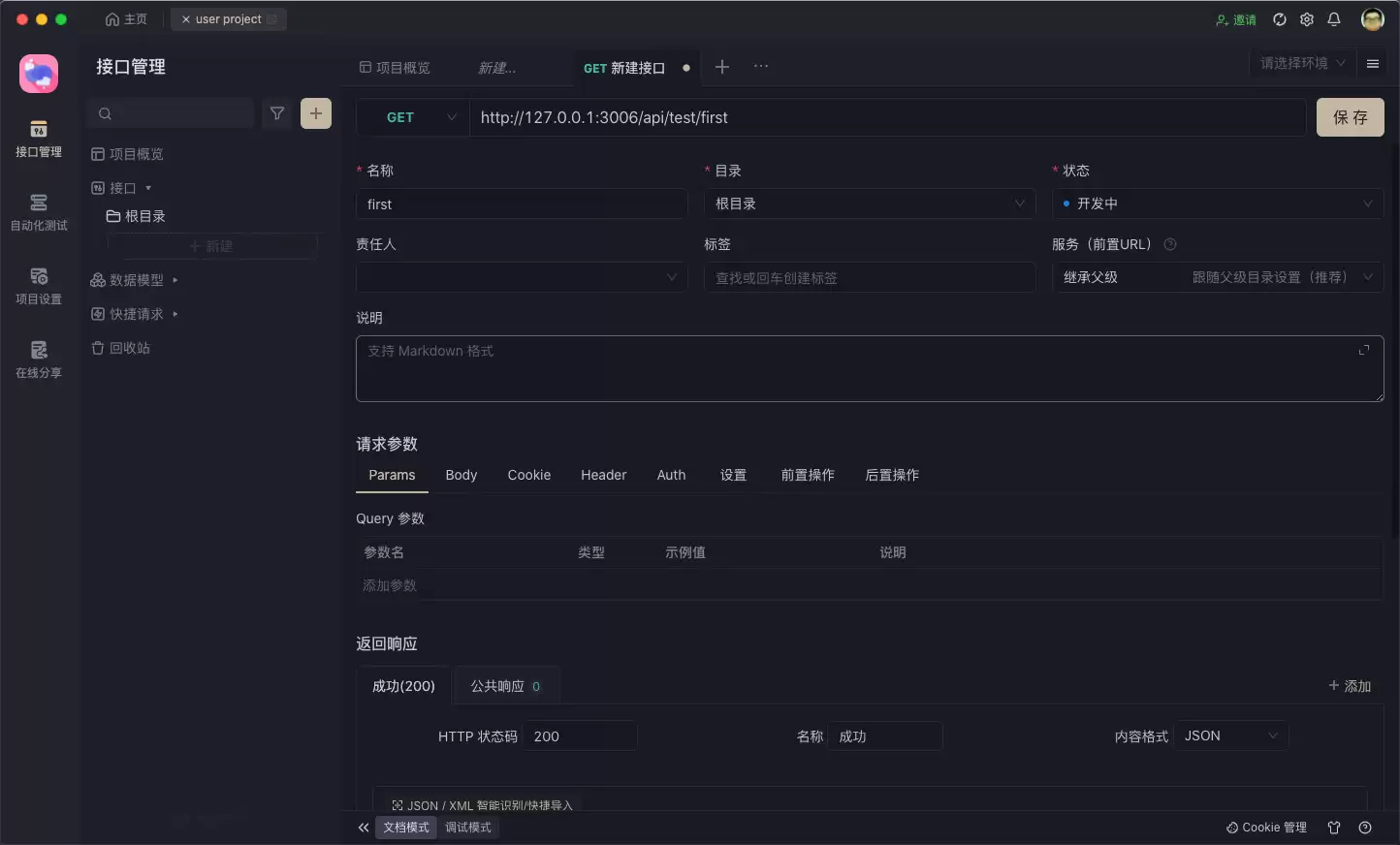This screenshot has height=845, width=1400.
Task: Select the Auth tab
Action: 671,475
